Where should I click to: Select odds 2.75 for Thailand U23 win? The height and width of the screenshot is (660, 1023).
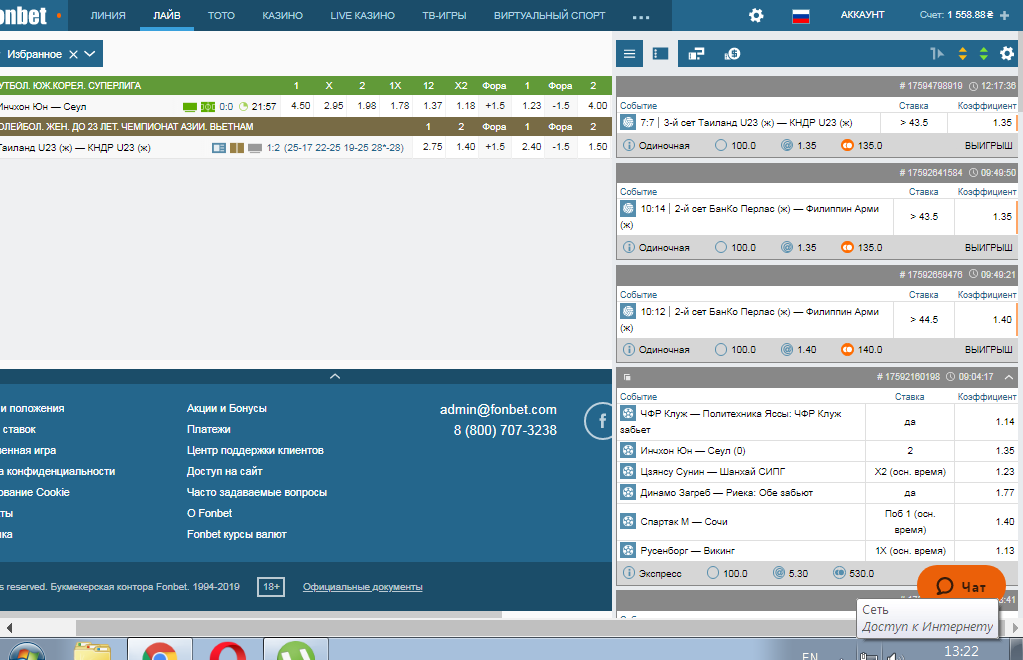432,147
